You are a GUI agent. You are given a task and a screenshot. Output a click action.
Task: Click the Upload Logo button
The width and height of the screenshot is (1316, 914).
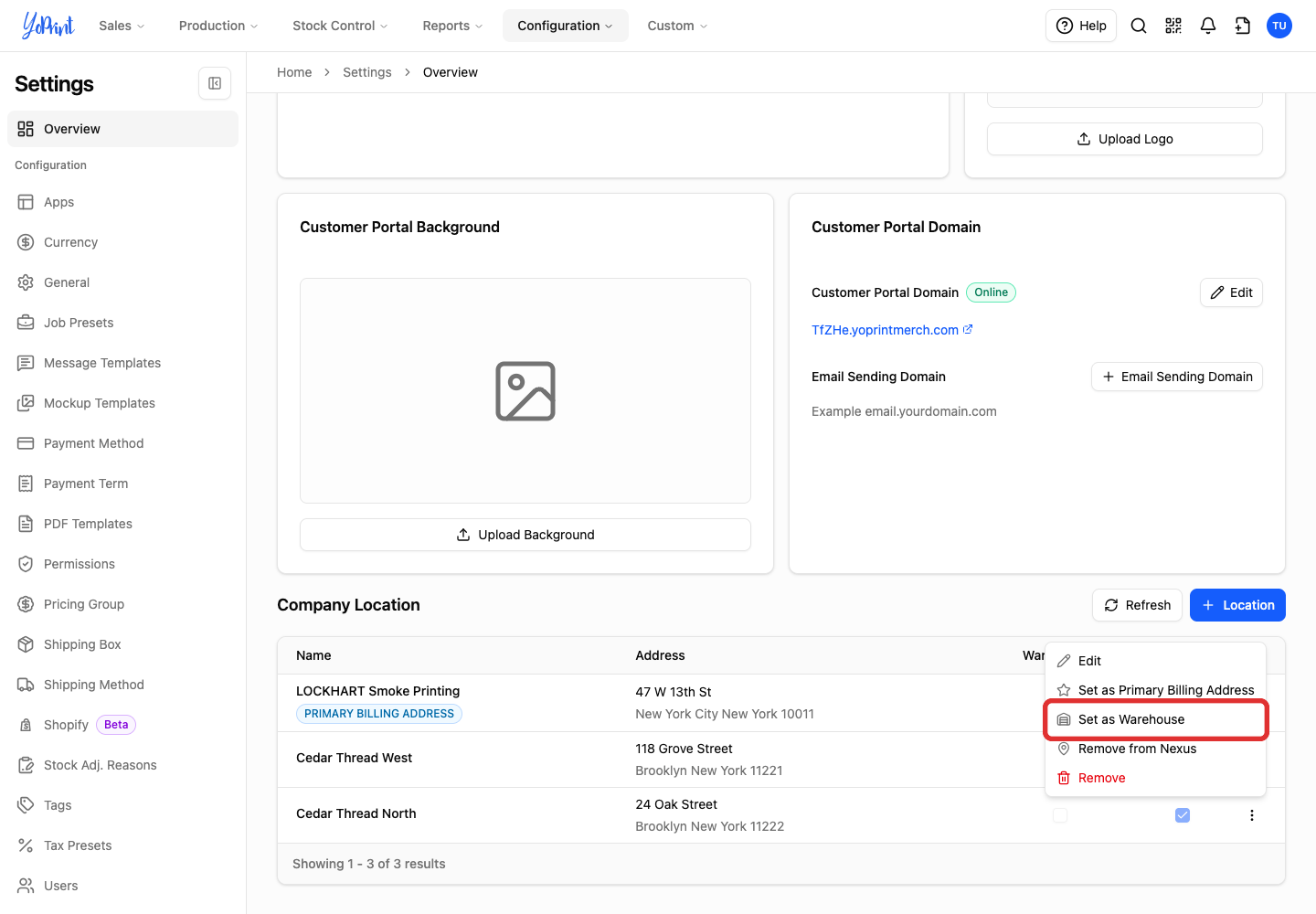[x=1125, y=139]
